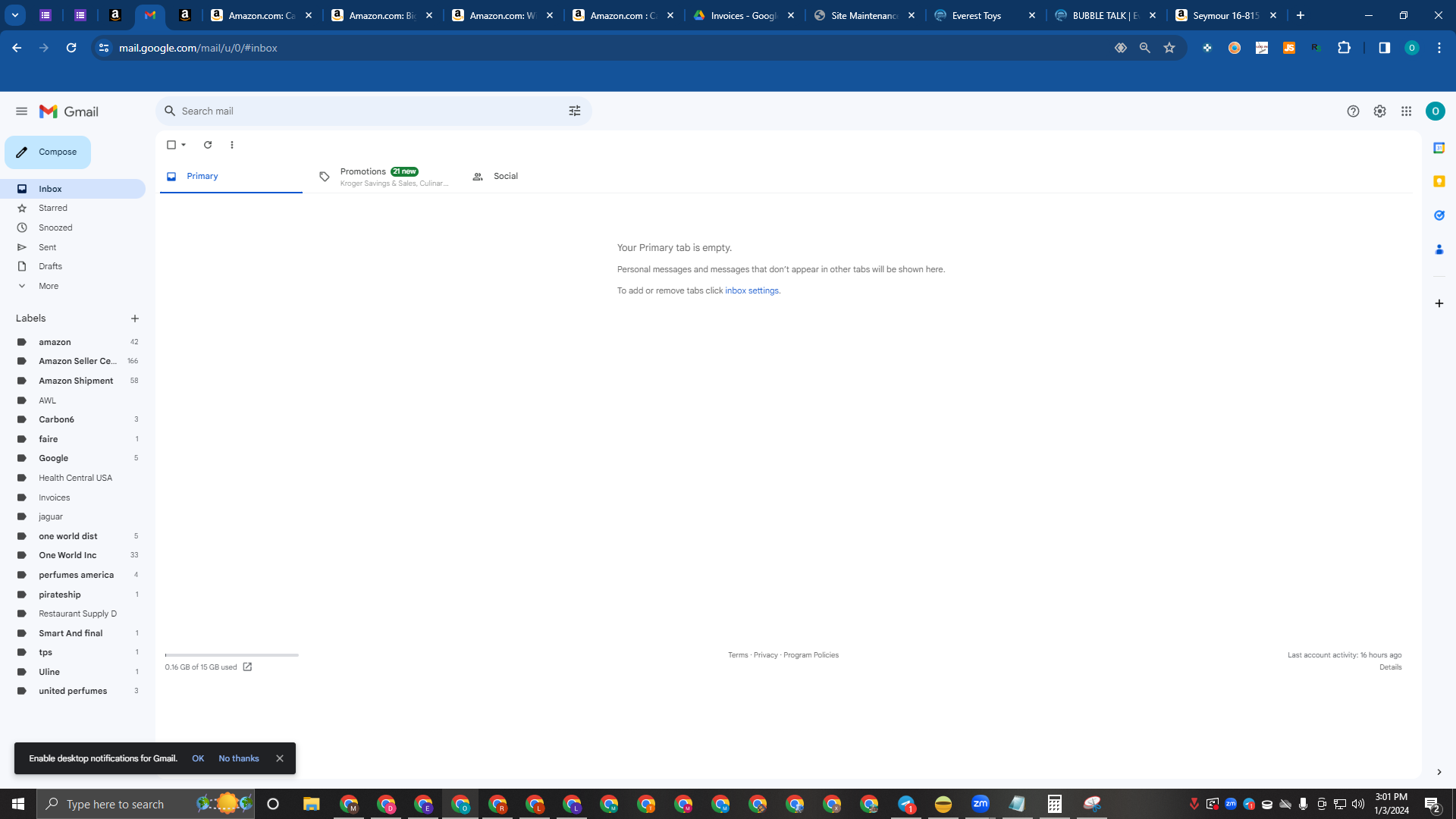The height and width of the screenshot is (819, 1456).
Task: Bookmark this page with the star icon
Action: click(x=1169, y=48)
